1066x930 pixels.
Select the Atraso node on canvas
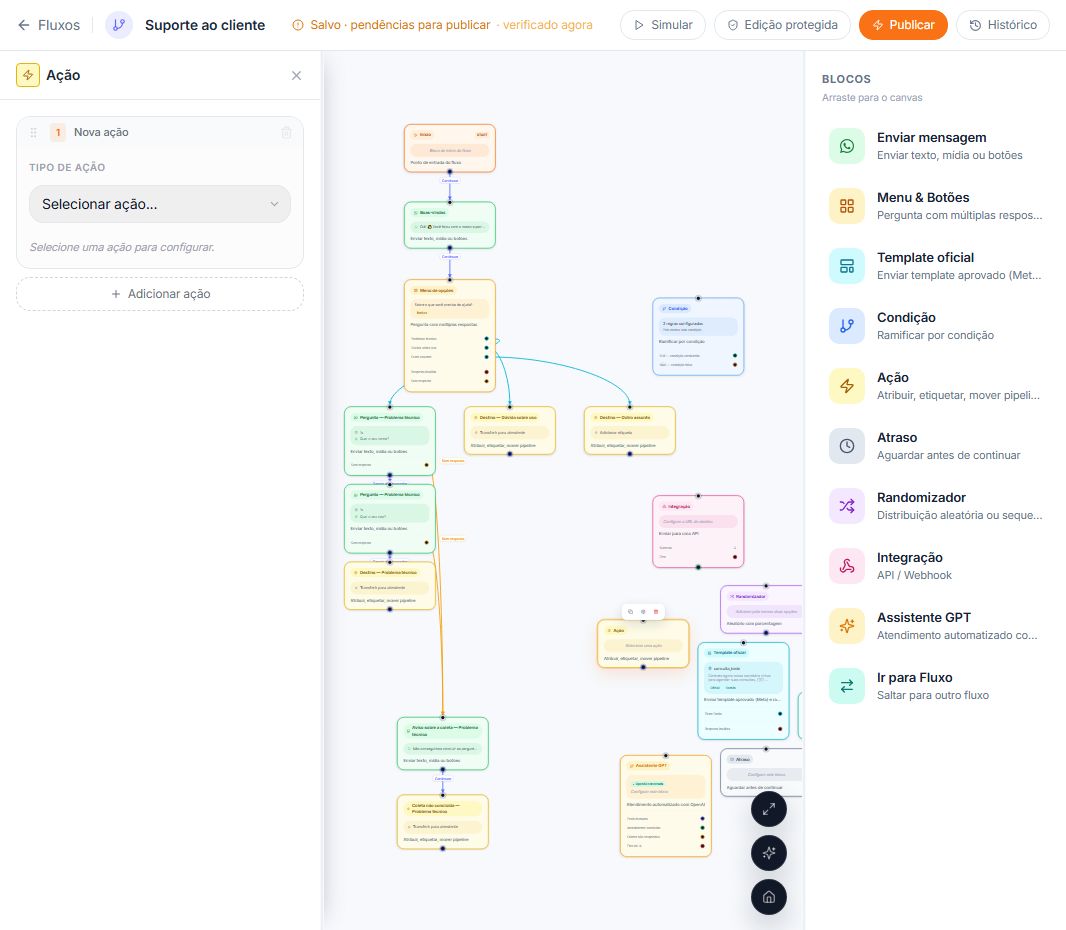[761, 772]
